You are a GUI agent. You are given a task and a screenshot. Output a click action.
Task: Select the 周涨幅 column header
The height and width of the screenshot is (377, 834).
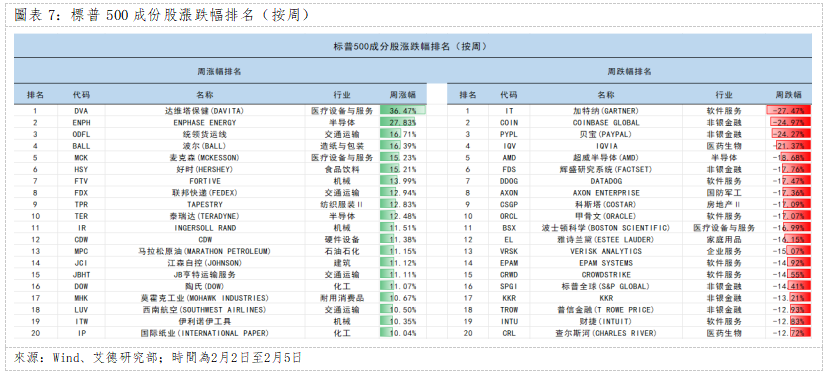point(403,95)
